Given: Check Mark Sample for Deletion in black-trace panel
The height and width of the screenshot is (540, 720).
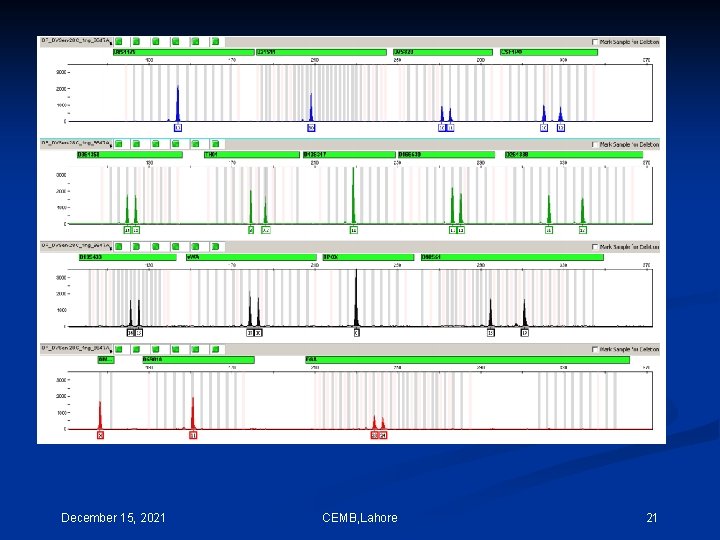Looking at the screenshot, I should click(x=595, y=247).
